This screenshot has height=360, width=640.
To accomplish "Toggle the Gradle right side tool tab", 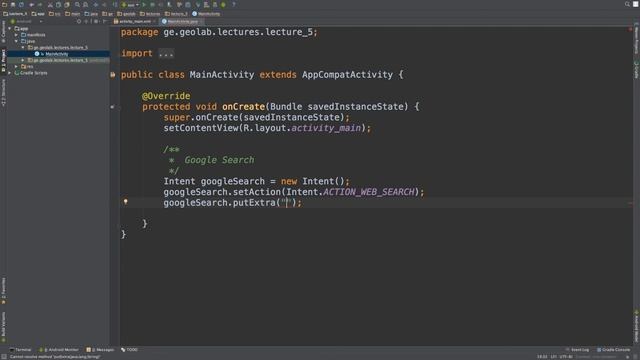I will (x=636, y=69).
